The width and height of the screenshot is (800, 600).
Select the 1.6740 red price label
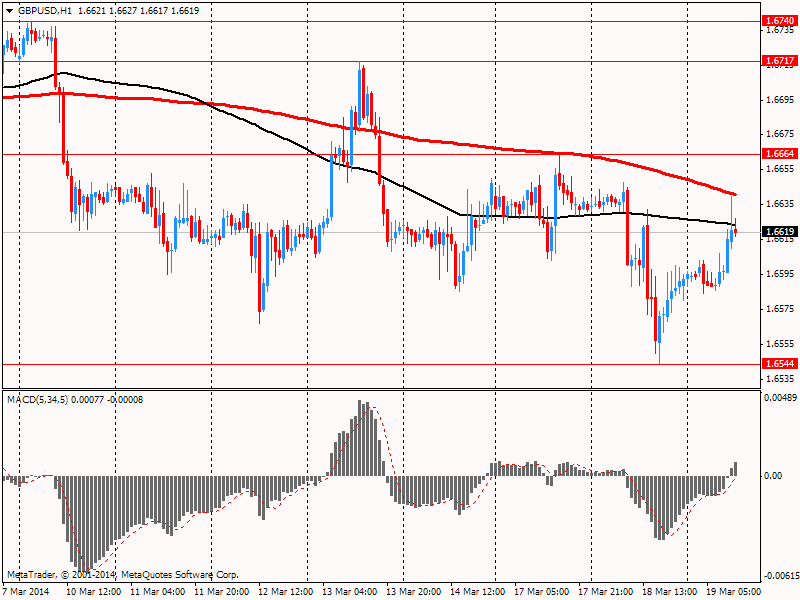tap(779, 21)
